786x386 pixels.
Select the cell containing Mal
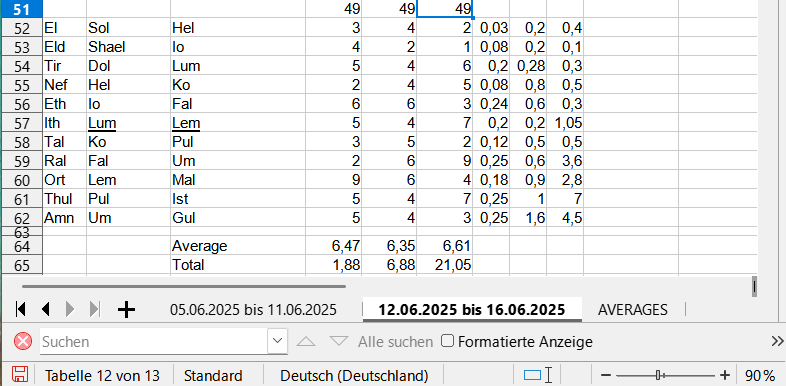point(238,180)
